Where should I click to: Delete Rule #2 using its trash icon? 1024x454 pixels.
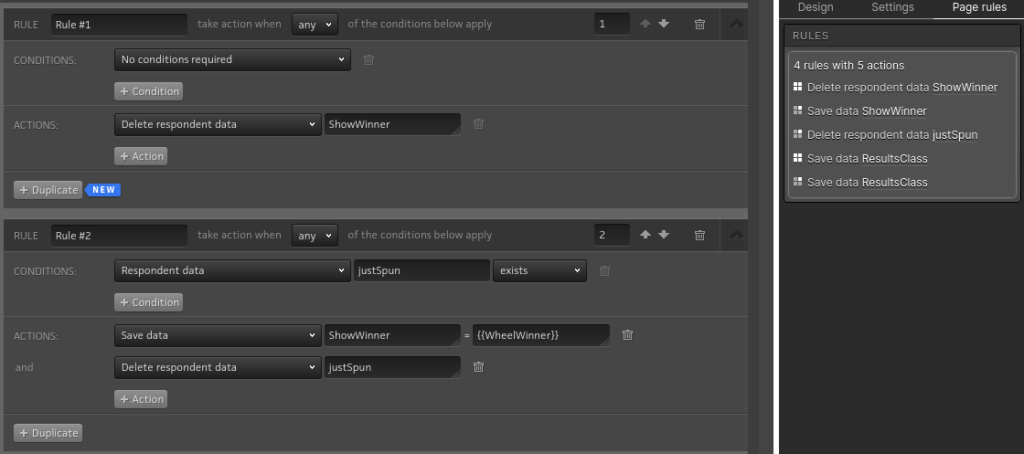[700, 235]
